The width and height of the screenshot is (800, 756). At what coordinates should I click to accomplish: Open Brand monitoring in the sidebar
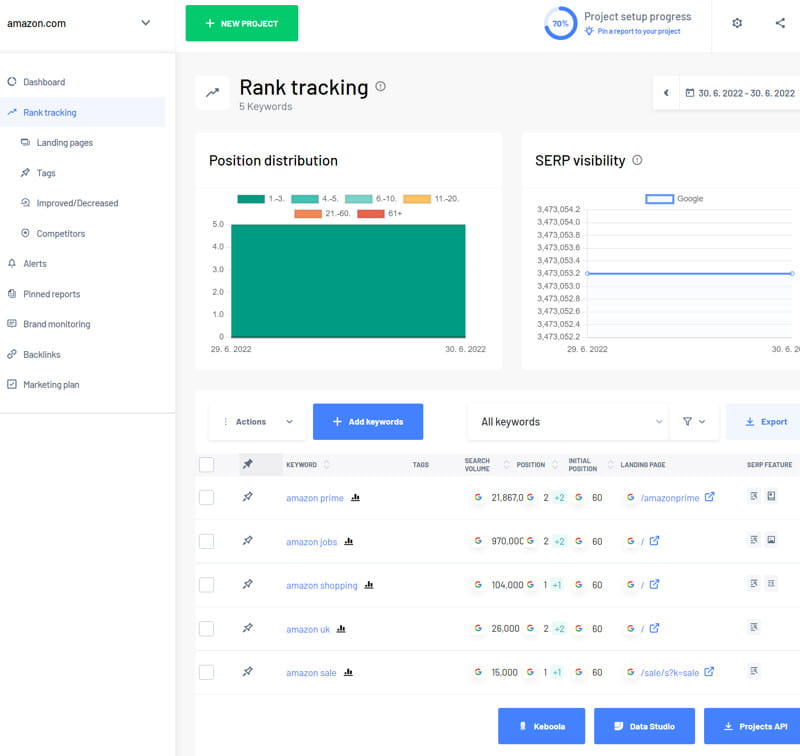57,324
